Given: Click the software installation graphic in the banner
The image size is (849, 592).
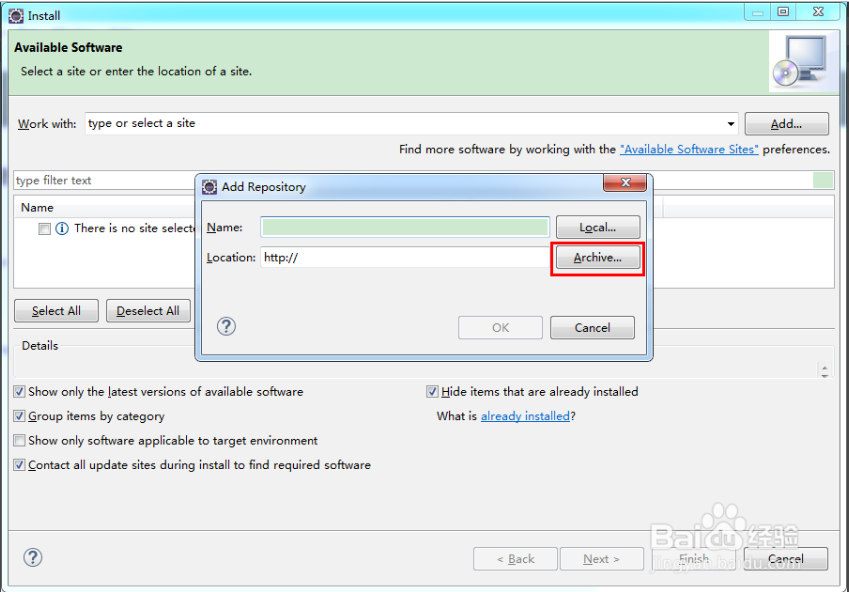Looking at the screenshot, I should point(803,61).
